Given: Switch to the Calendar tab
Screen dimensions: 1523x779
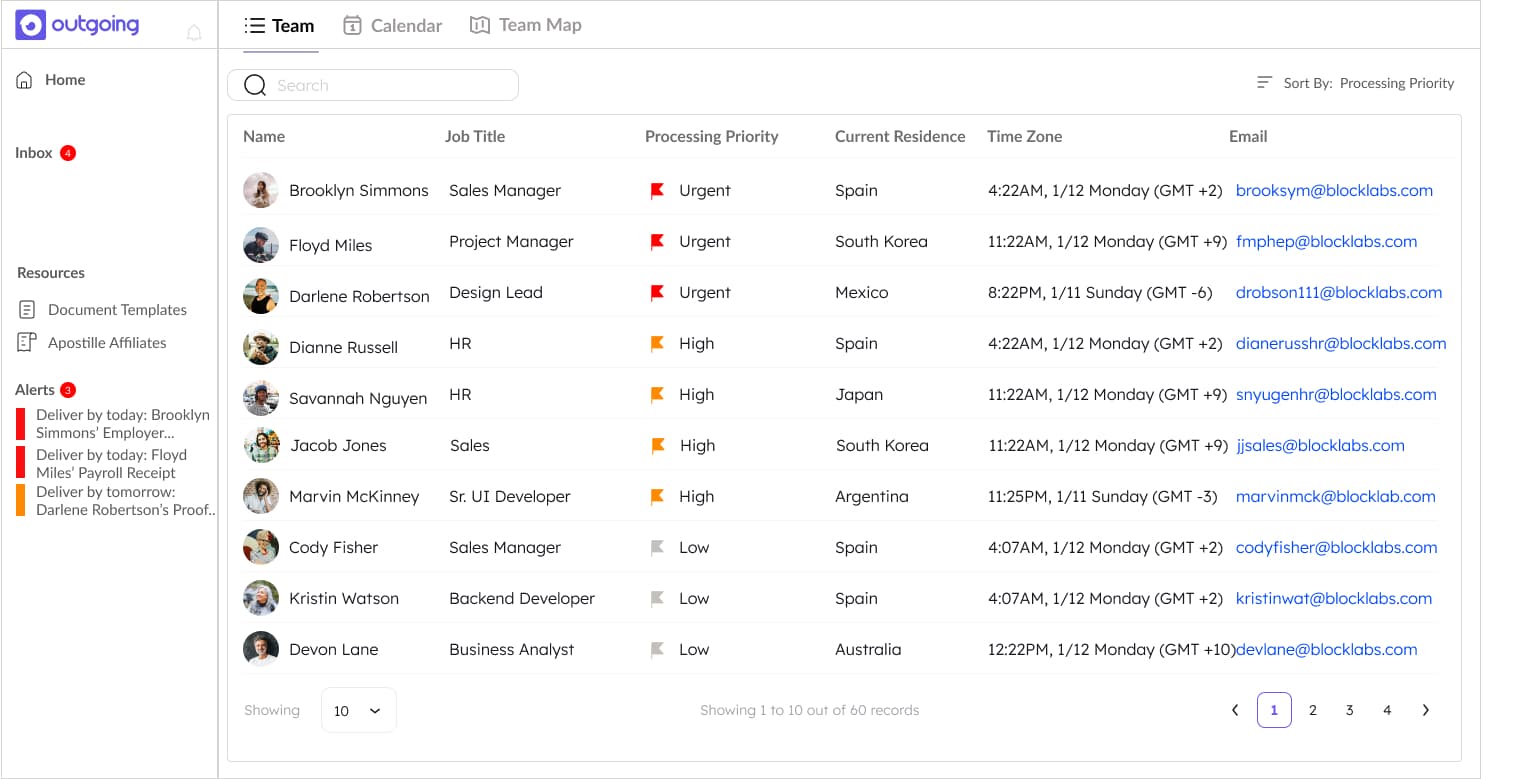Looking at the screenshot, I should 392,26.
